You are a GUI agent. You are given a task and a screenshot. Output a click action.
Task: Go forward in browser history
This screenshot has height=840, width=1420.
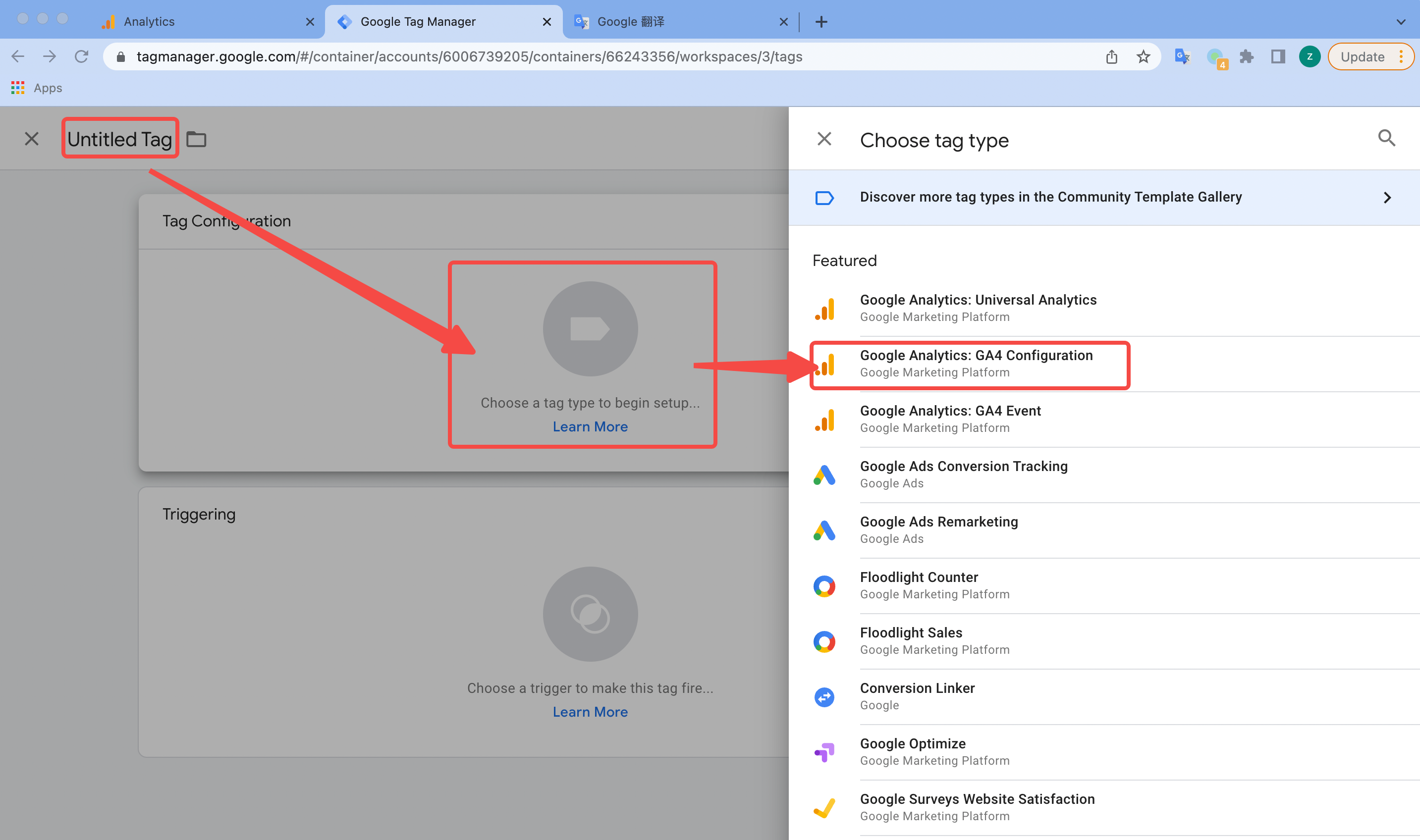coord(50,56)
